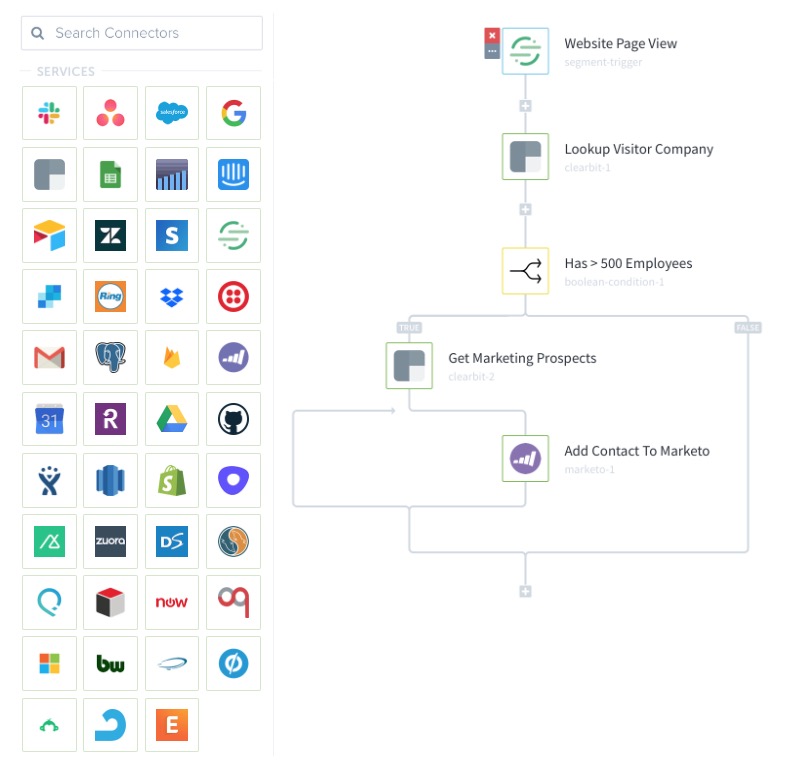Select the Lookup Visitor Company node
This screenshot has width=794, height=772.
pos(525,156)
